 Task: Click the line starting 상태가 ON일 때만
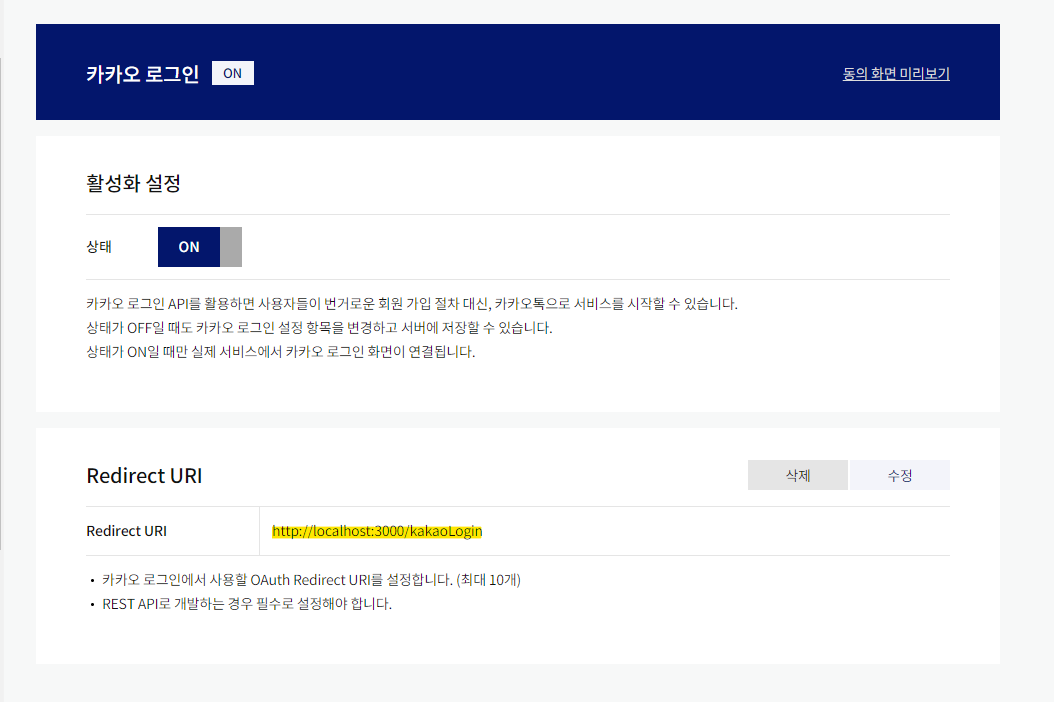280,352
